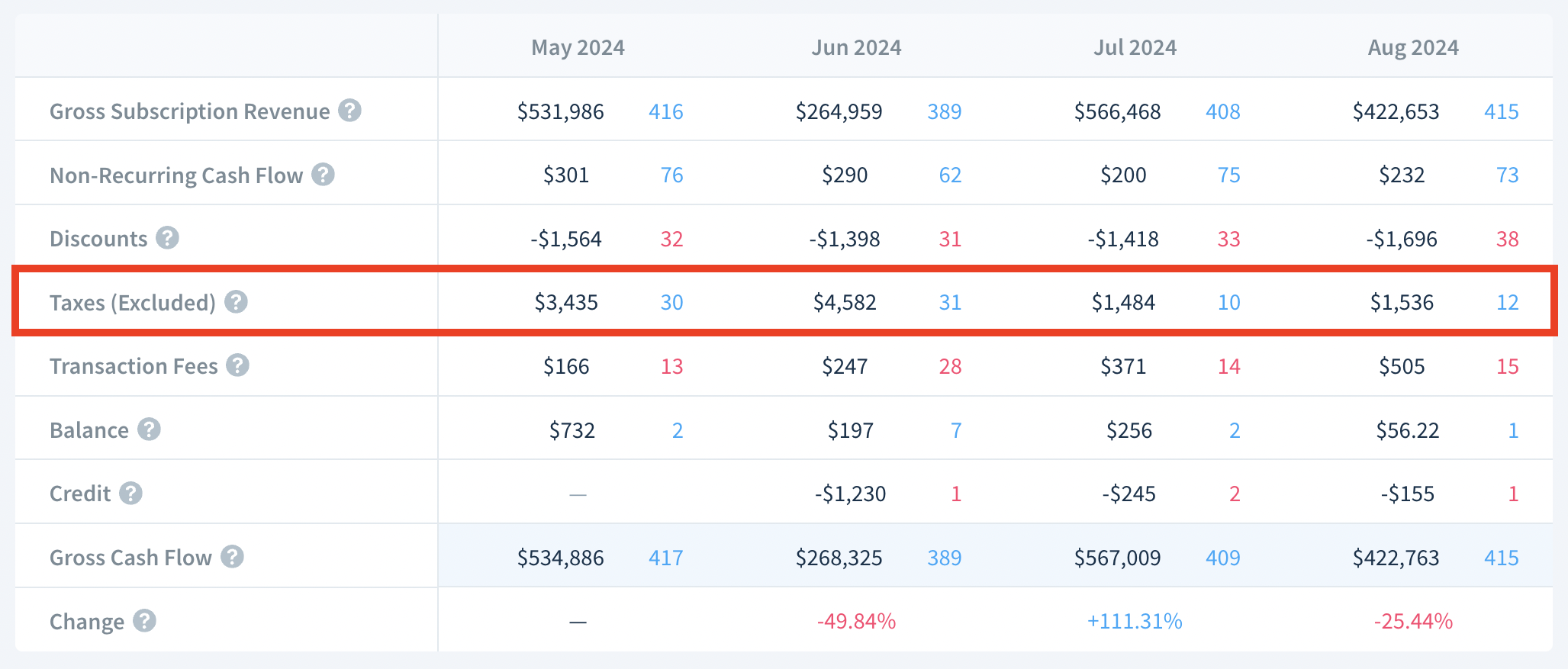The width and height of the screenshot is (1568, 669).
Task: Open Aug 2024 taxes count 12
Action: coord(1507,303)
